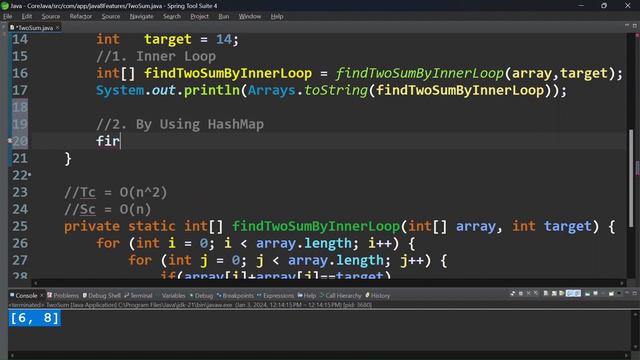This screenshot has height=360, width=640.
Task: Close the Console view tab
Action: tap(41, 295)
